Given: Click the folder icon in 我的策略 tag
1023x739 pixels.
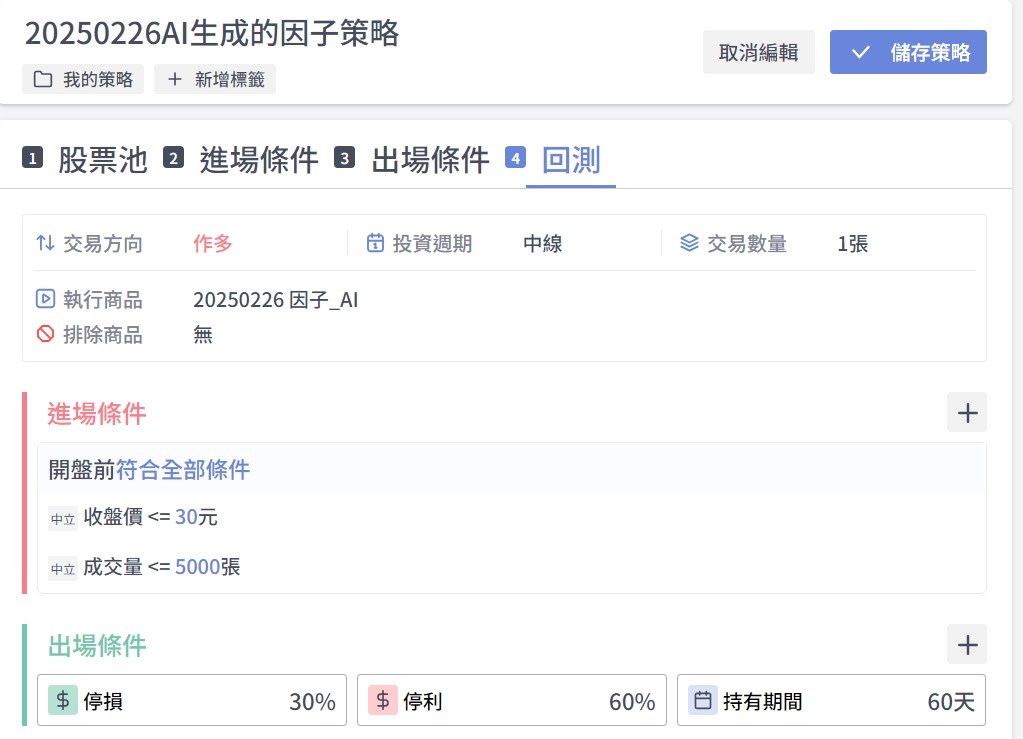Looking at the screenshot, I should coord(43,80).
